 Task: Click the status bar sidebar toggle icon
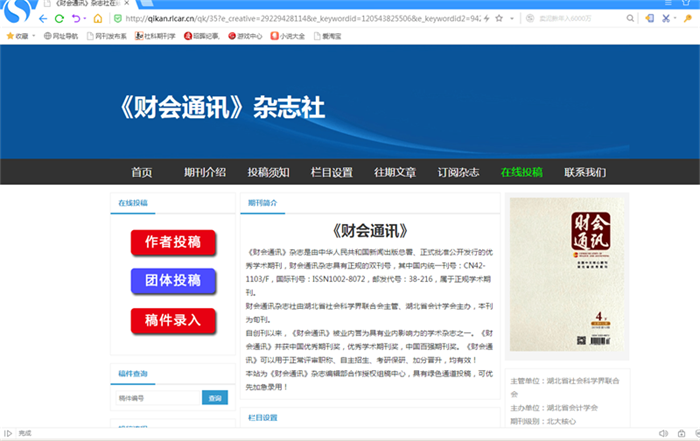8,433
